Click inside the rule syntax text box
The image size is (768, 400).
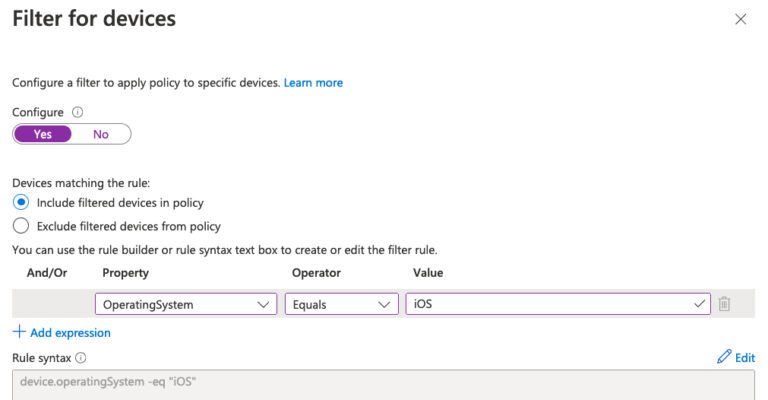pyautogui.click(x=380, y=386)
